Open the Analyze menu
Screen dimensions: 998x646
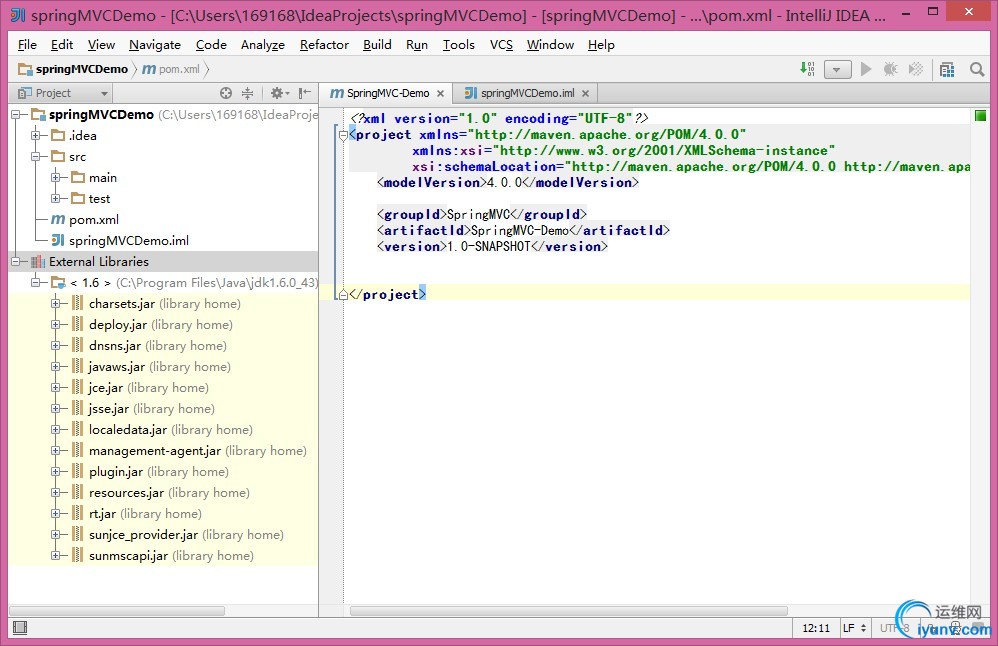tap(262, 45)
